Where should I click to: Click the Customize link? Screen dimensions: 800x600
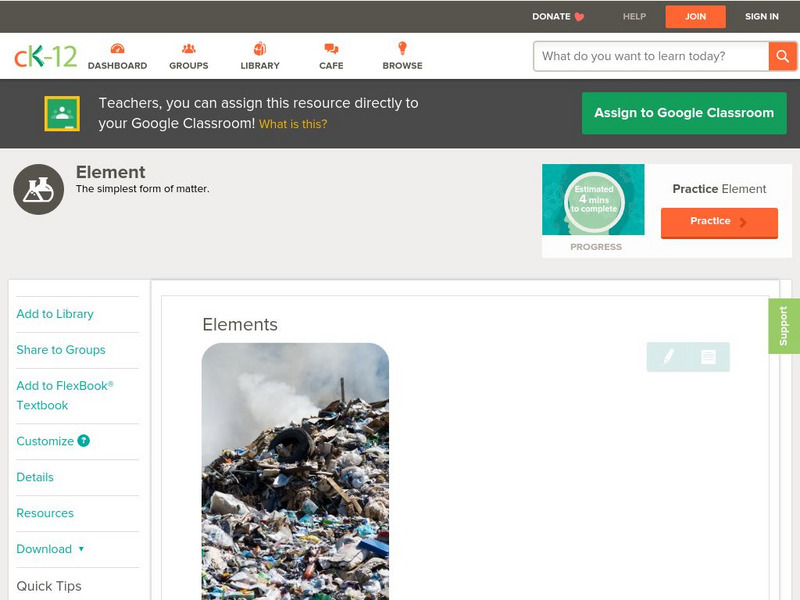pyautogui.click(x=45, y=441)
